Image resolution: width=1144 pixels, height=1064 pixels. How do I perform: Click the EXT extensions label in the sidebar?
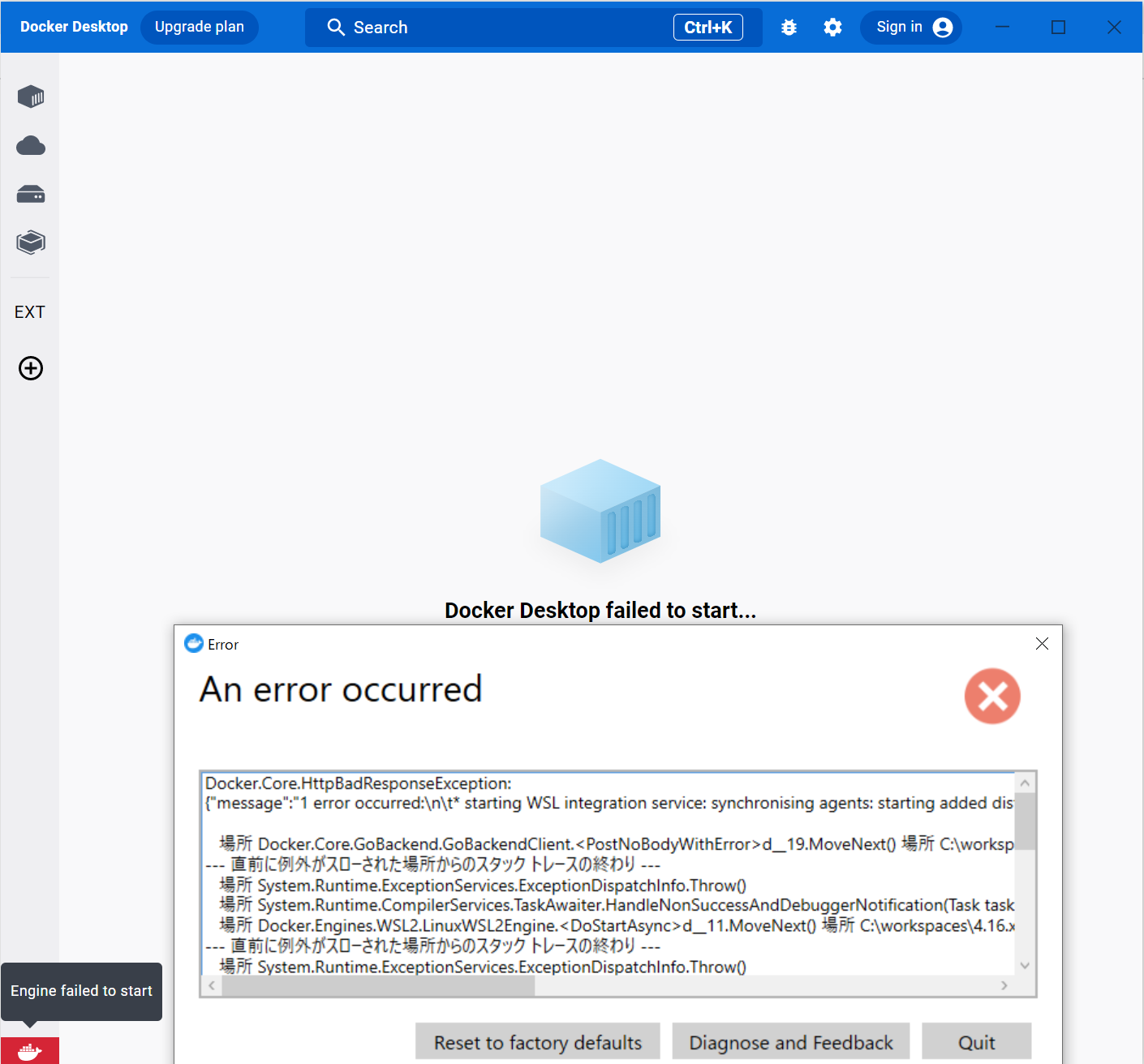(30, 312)
